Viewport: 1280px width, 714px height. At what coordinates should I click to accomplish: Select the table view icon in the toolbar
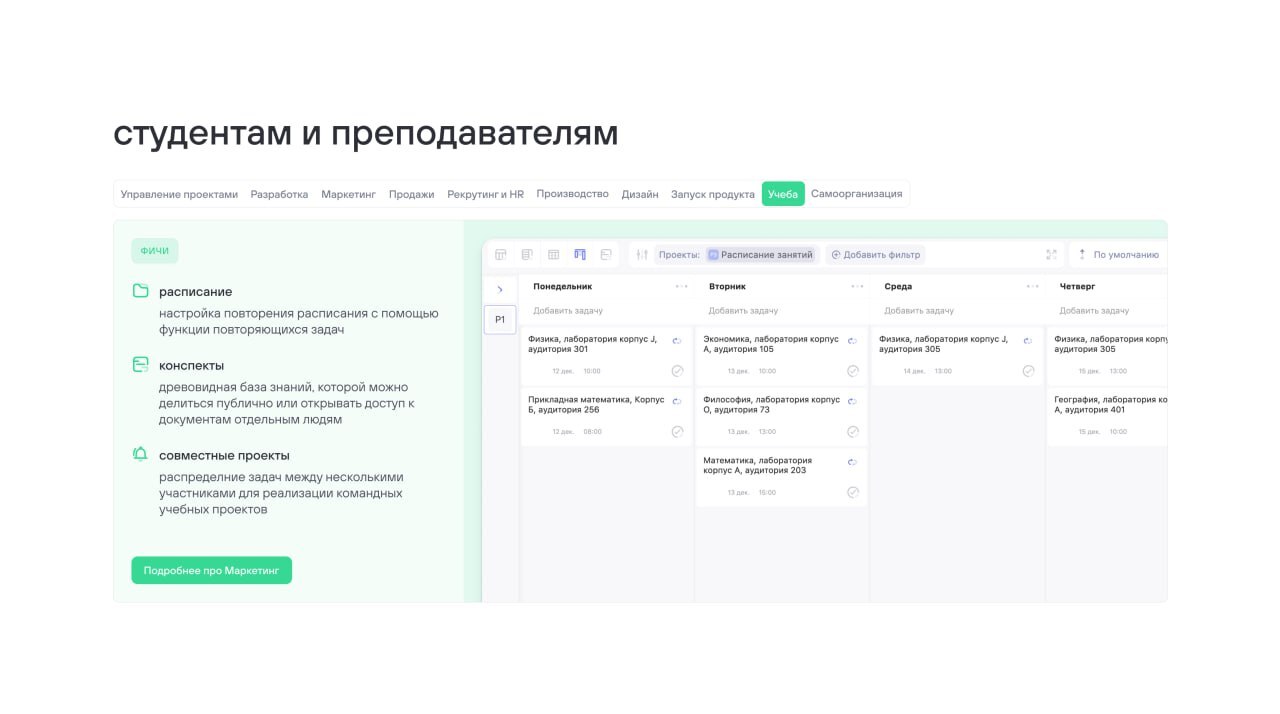(553, 255)
